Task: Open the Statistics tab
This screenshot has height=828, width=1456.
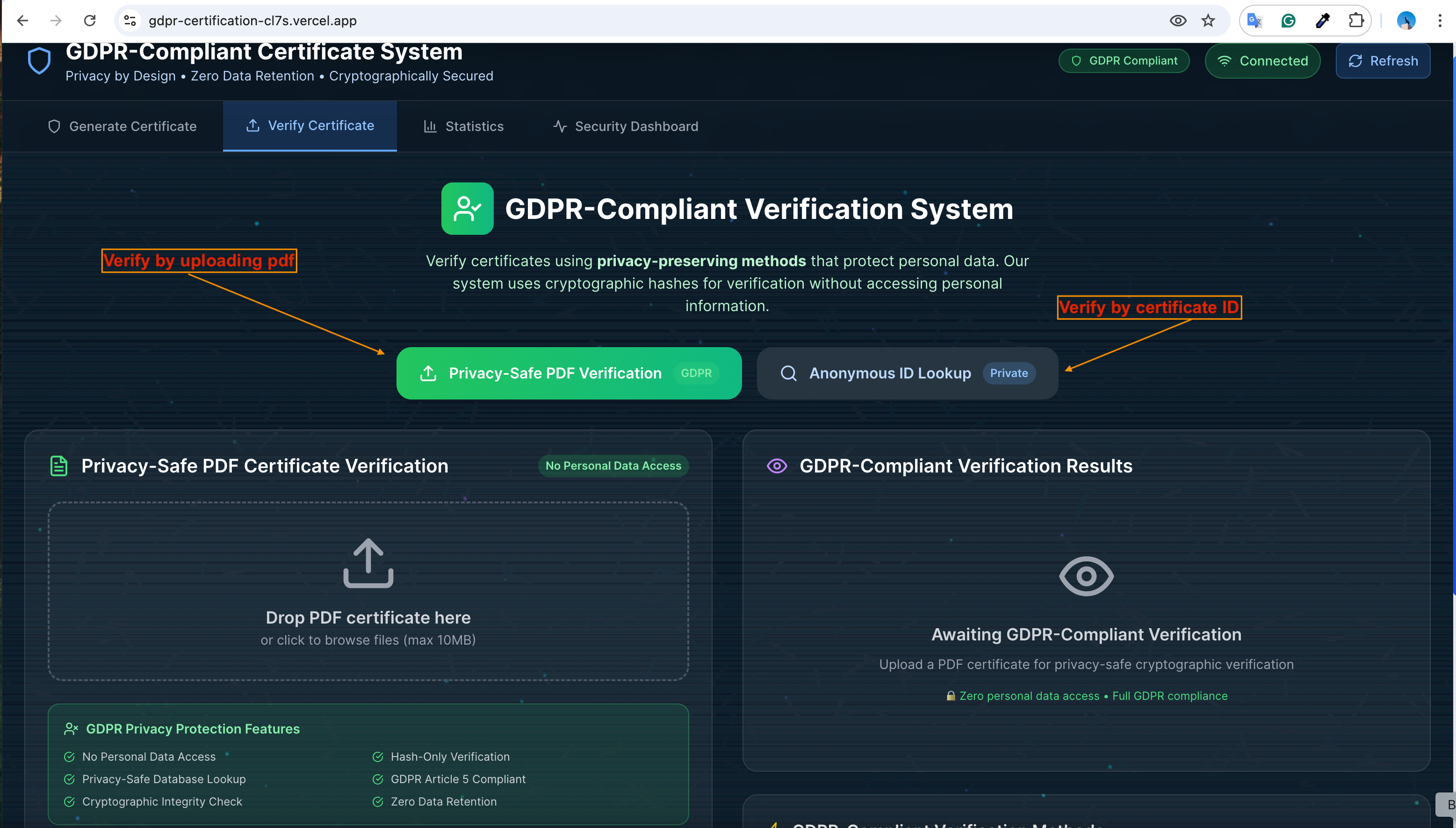Action: coord(463,126)
